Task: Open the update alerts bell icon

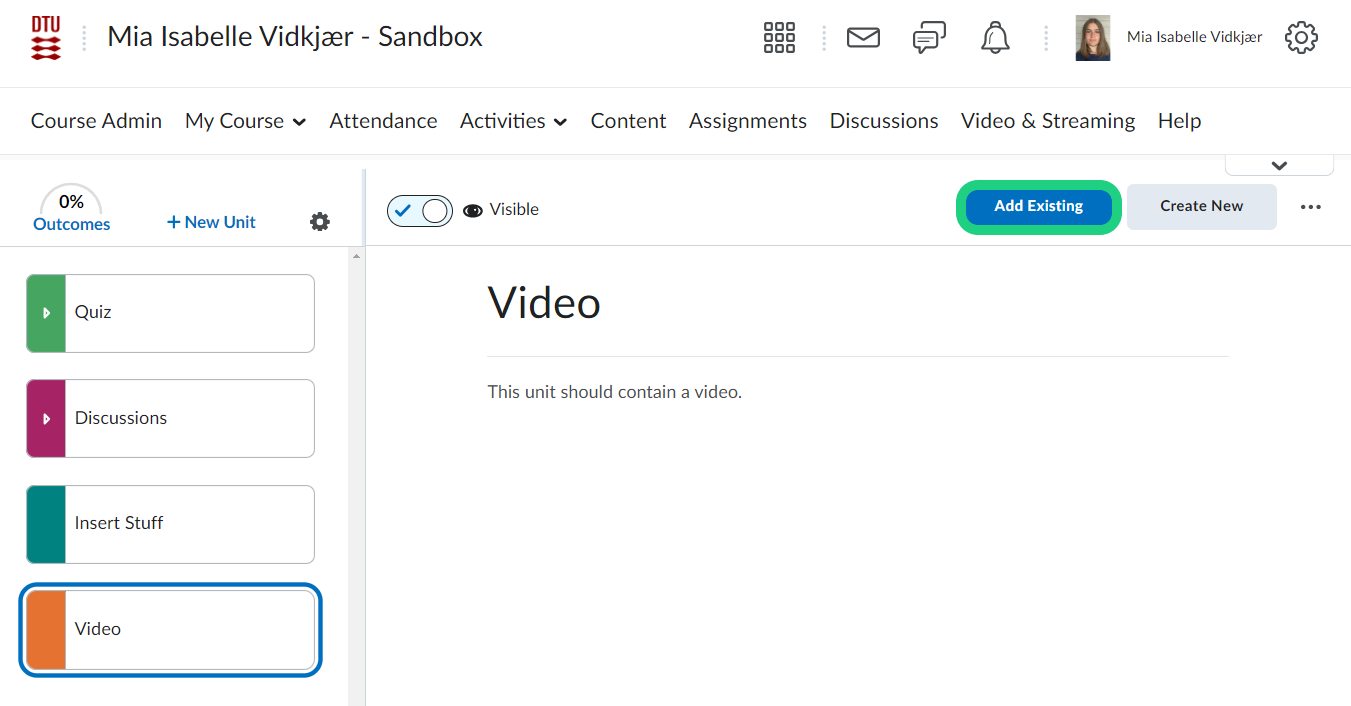Action: point(995,38)
